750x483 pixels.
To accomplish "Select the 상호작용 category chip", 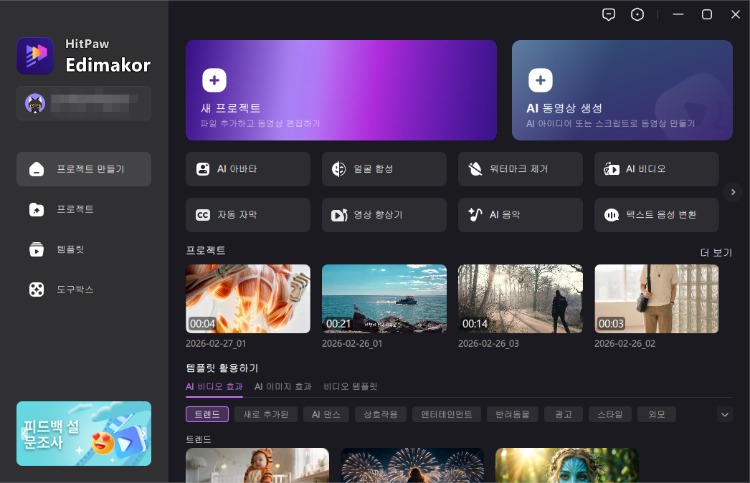I will [x=380, y=414].
